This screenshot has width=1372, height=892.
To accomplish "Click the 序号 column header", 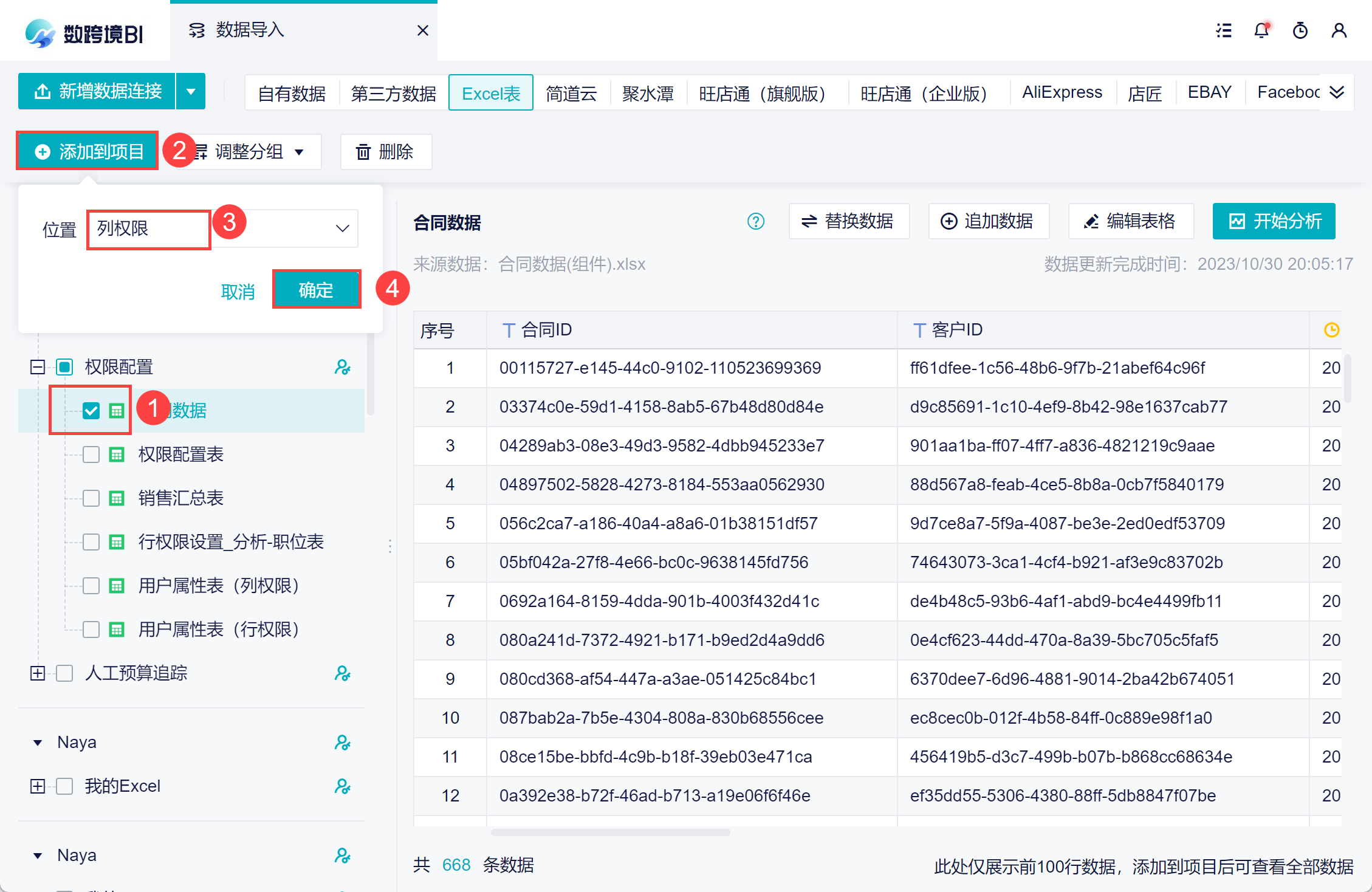I will tap(450, 331).
